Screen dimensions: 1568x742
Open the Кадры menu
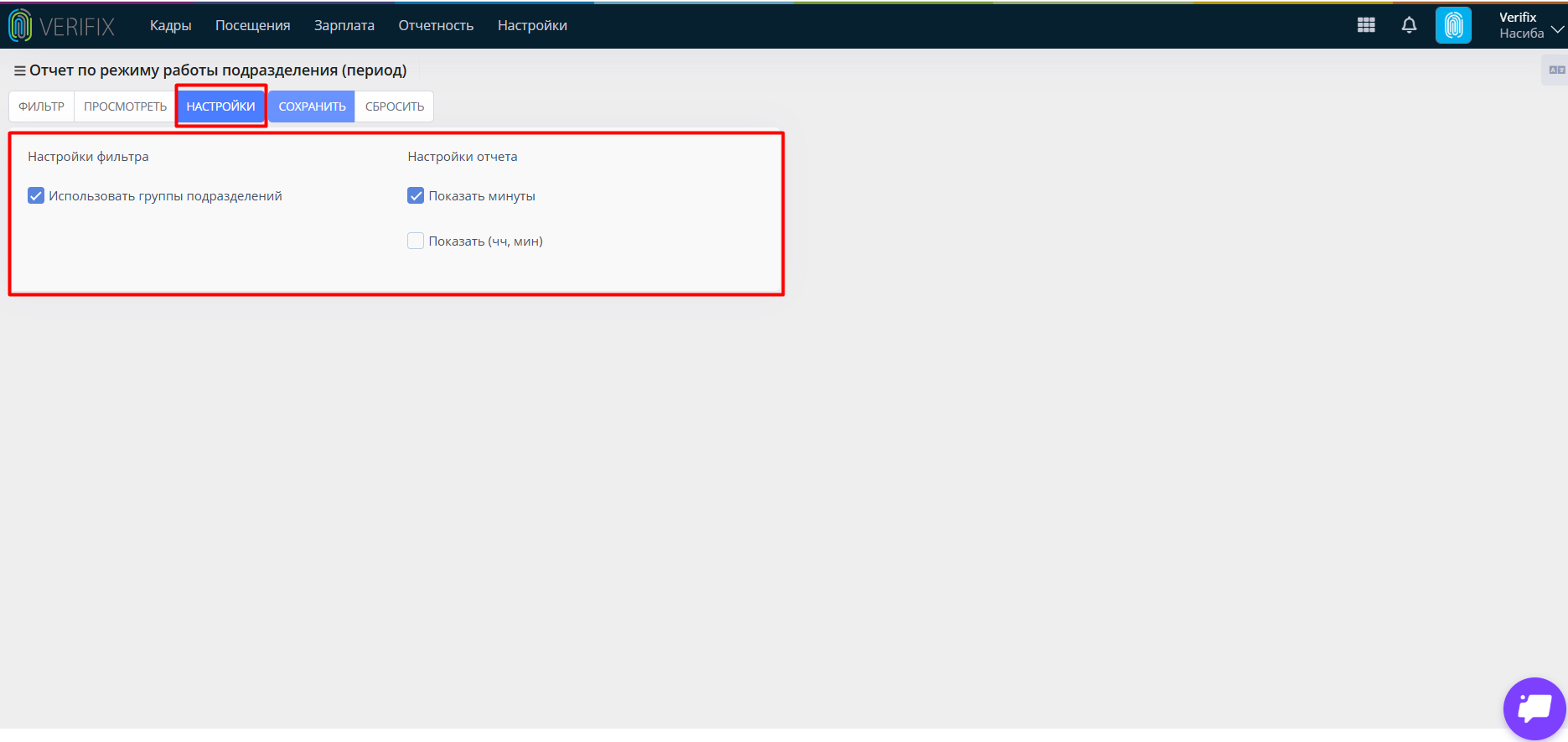tap(171, 25)
